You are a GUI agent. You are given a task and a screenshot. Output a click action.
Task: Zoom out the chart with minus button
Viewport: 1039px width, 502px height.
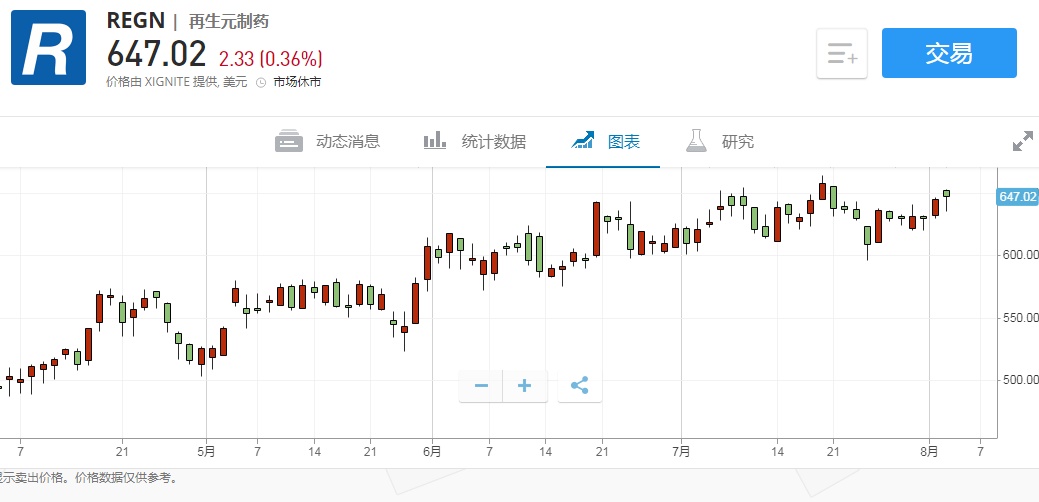pos(481,385)
